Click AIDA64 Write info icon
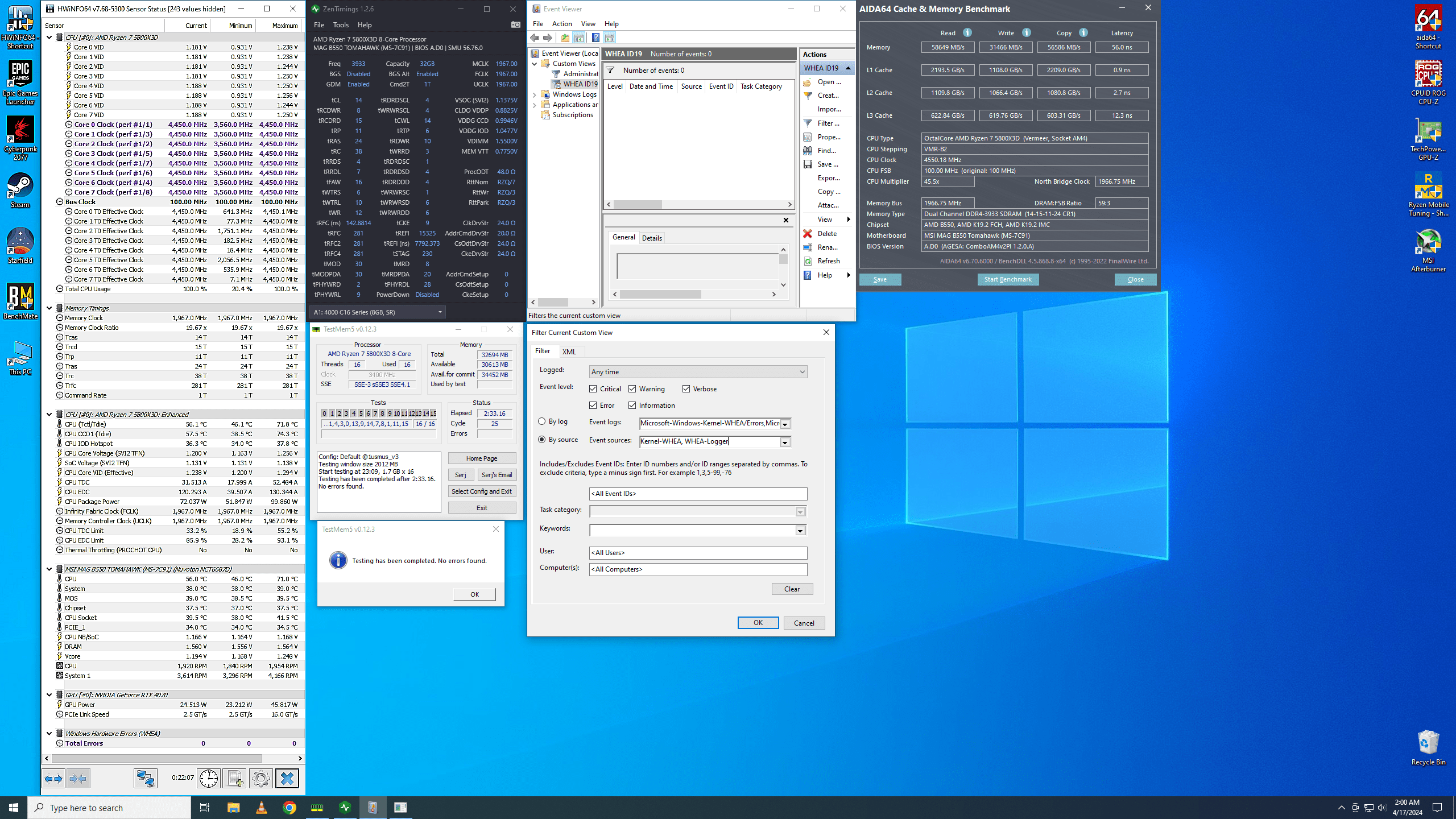Viewport: 1456px width, 819px height. point(1027,32)
